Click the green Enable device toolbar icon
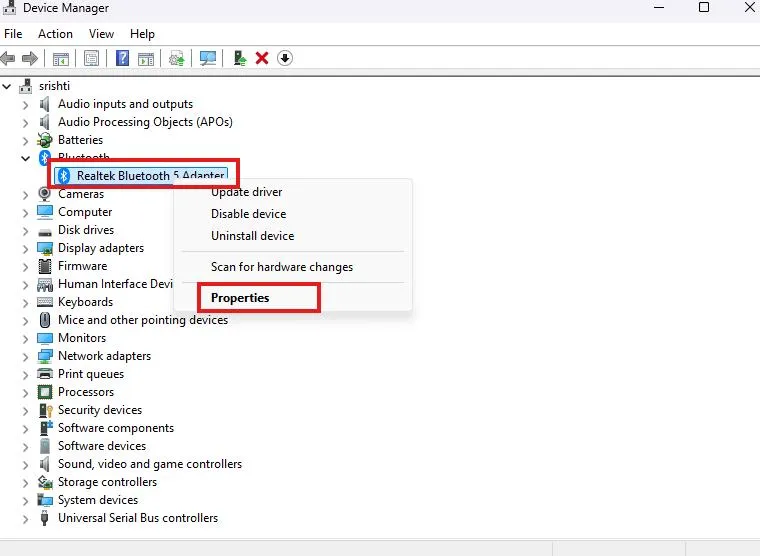Viewport: 760px width, 556px height. pos(240,59)
